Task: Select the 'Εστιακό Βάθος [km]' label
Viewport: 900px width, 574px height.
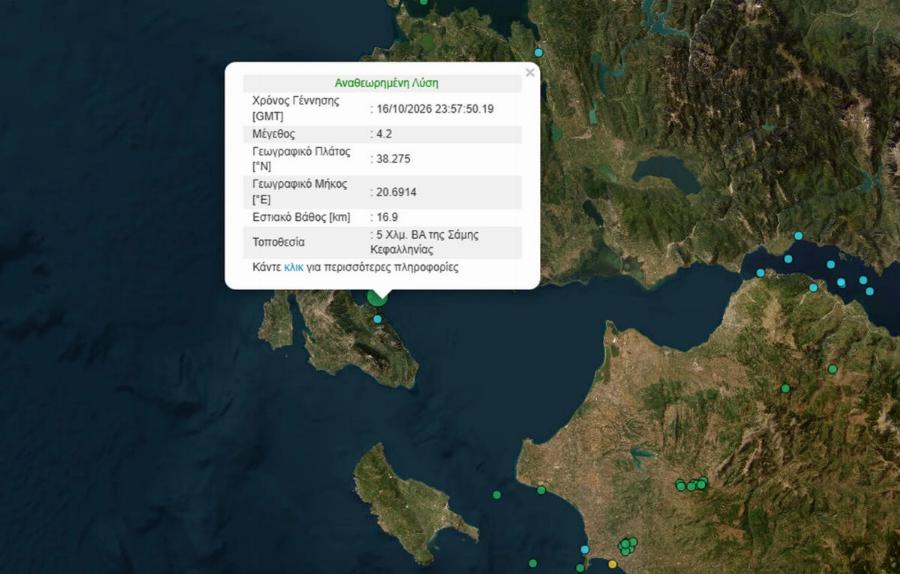Action: tap(301, 218)
